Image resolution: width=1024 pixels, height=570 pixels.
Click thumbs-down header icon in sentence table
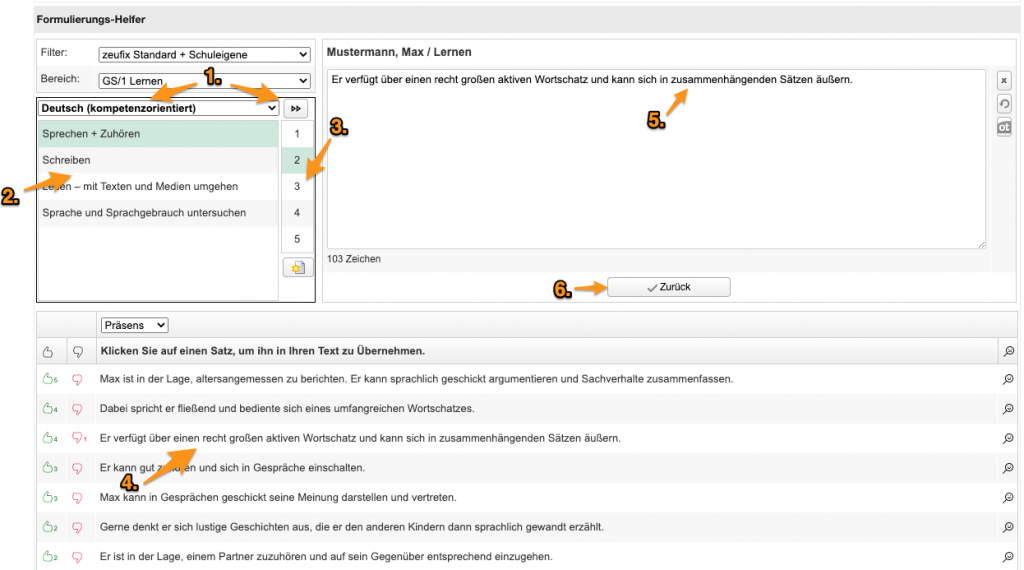click(x=78, y=352)
